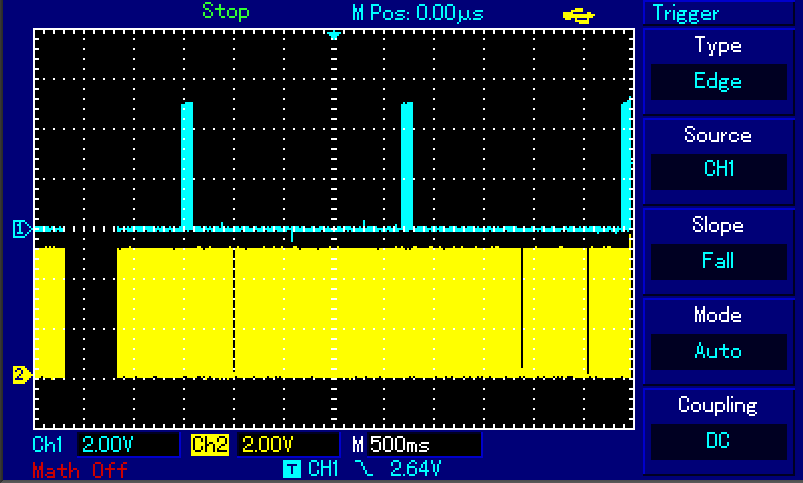Screen dimensions: 803x483
Task: Click the yellow Ch2 label
Action: click(x=209, y=444)
